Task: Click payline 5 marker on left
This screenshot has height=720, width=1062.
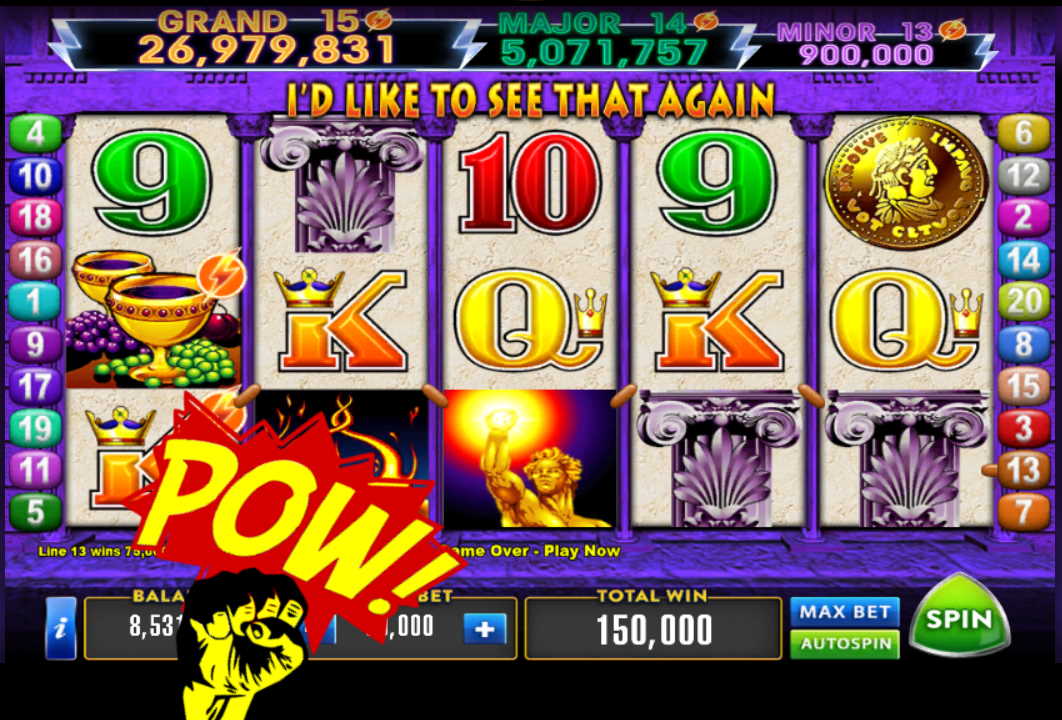Action: coord(35,512)
